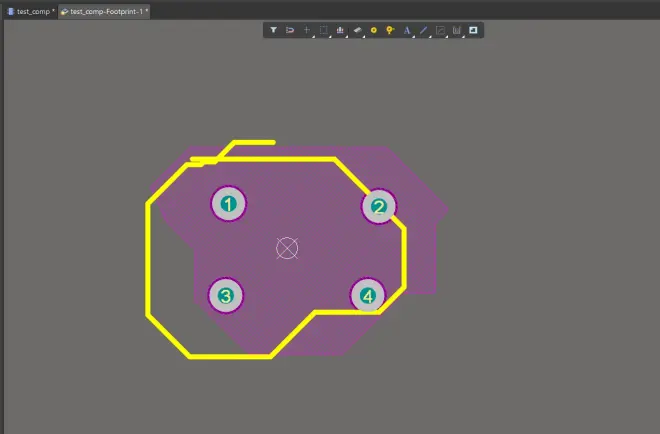660x434 pixels.
Task: Select pad 1 in footprint
Action: [x=229, y=204]
